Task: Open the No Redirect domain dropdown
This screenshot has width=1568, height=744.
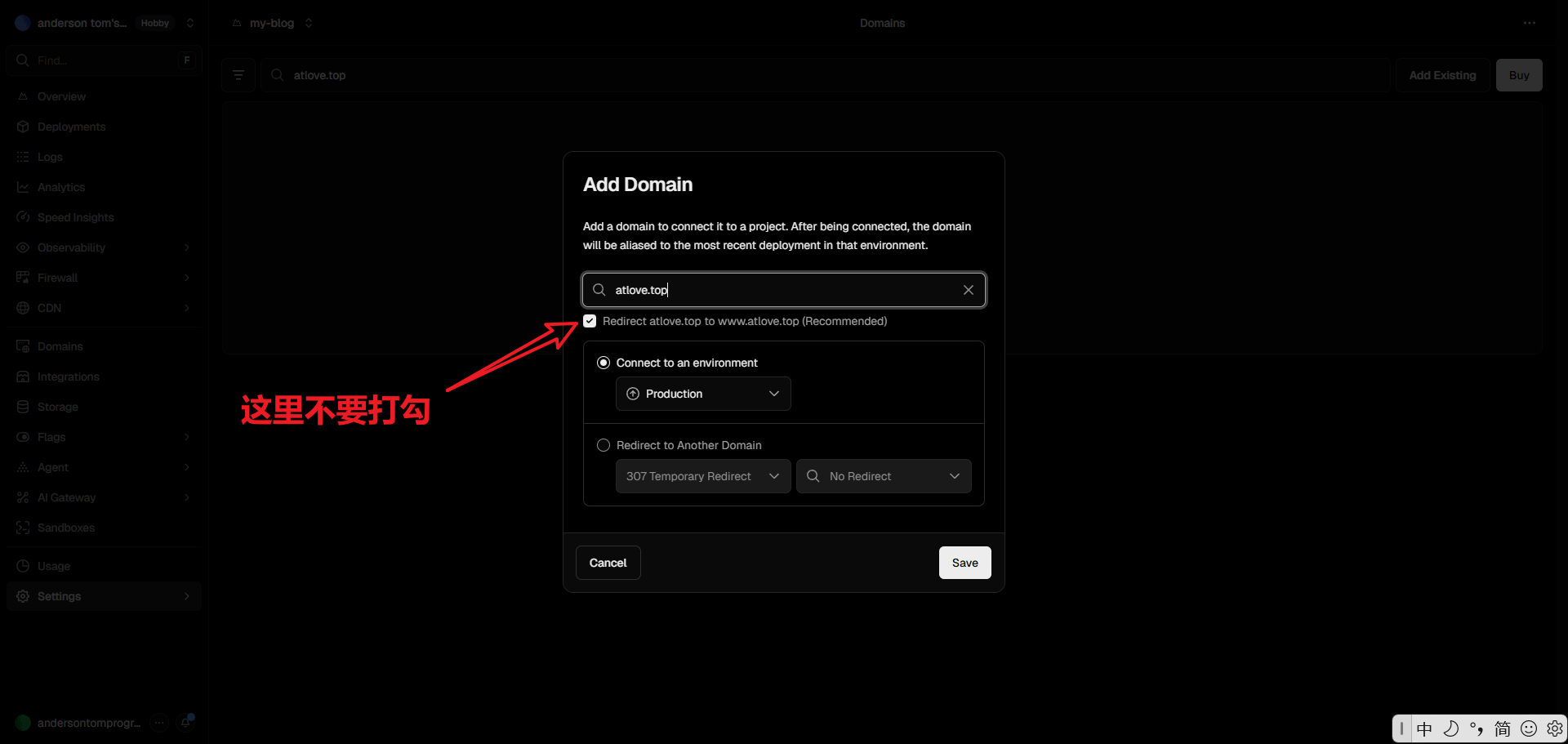Action: [884, 476]
